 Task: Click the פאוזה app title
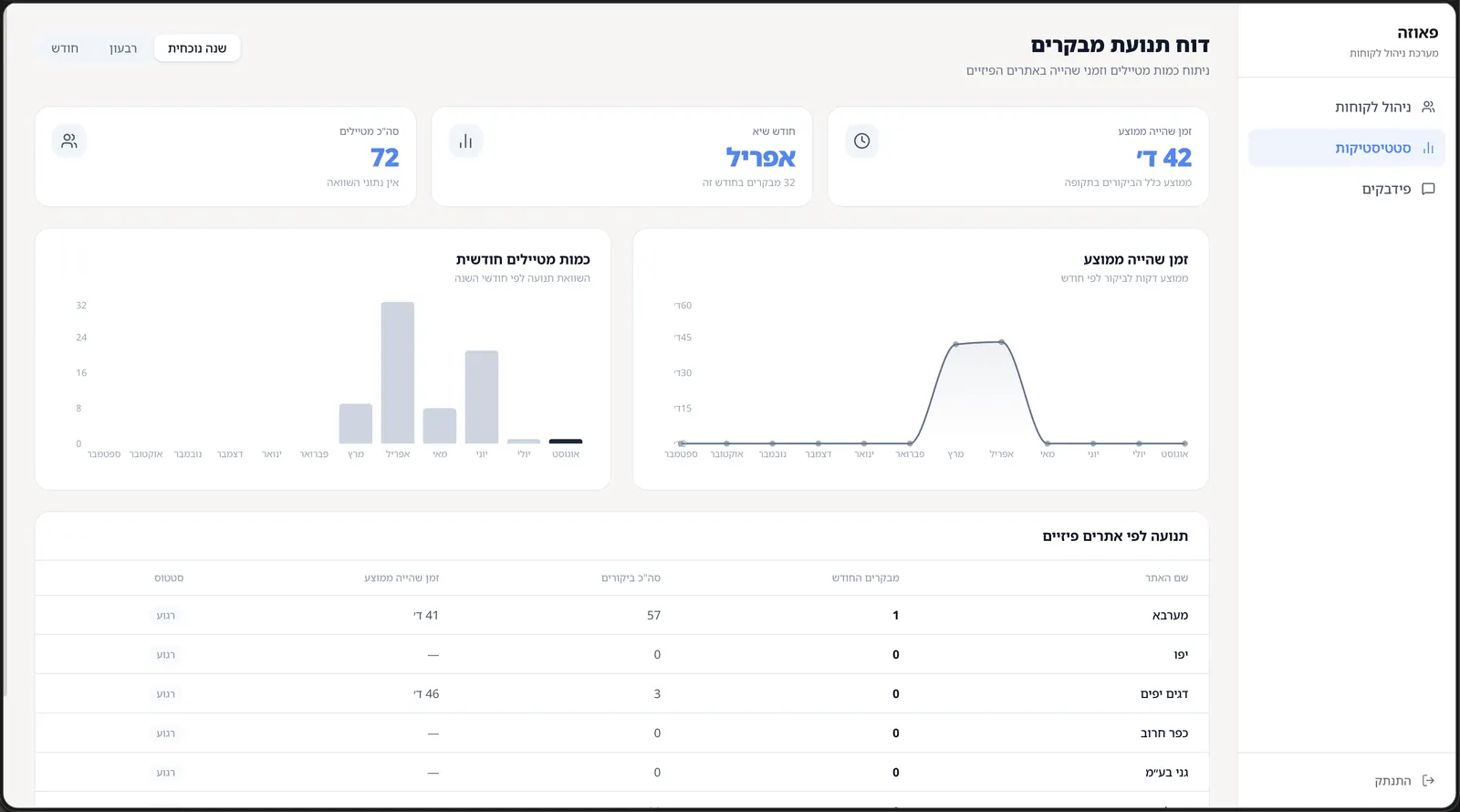coord(1417,33)
